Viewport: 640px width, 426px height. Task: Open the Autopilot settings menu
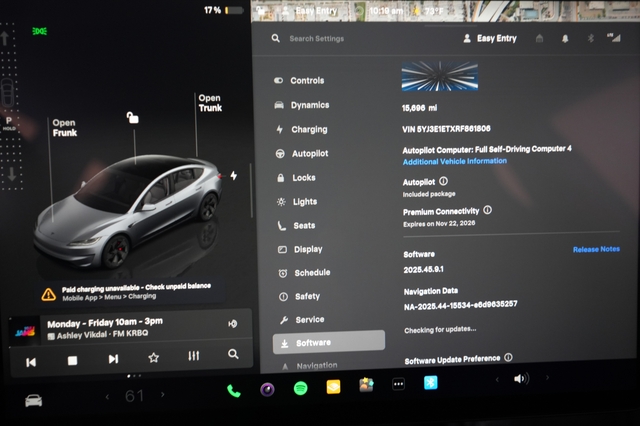302,153
